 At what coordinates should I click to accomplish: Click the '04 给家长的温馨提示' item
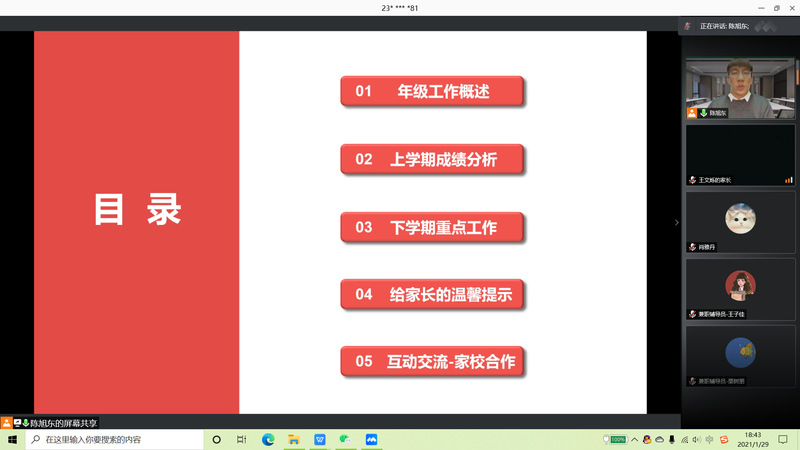pyautogui.click(x=432, y=295)
